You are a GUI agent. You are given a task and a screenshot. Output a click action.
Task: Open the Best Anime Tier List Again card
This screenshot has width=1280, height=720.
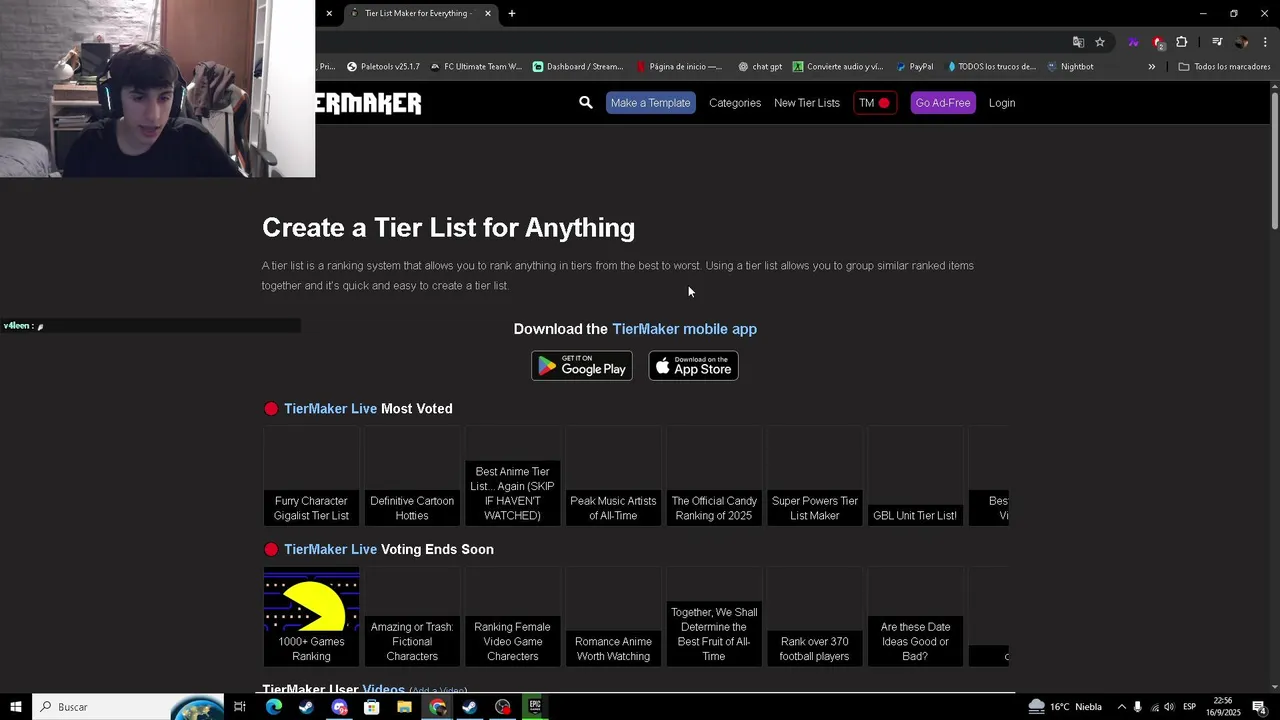click(x=513, y=476)
